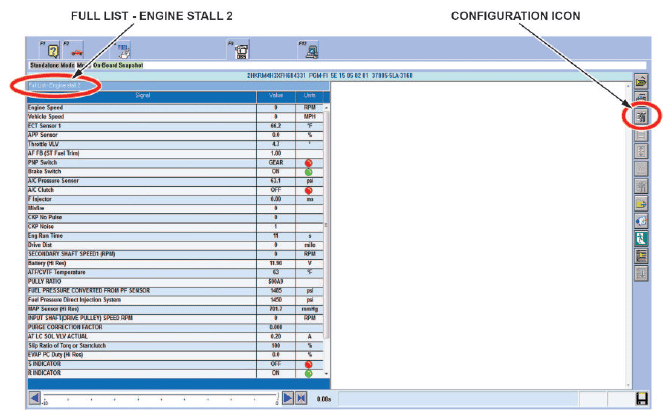Select the APP Sensor row
The image size is (672, 419).
click(175, 135)
